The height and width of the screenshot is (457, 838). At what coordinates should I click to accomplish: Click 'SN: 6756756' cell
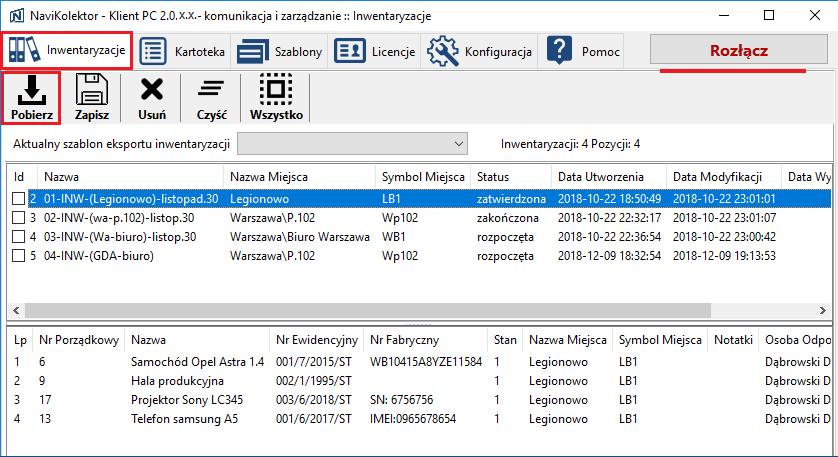pos(401,400)
